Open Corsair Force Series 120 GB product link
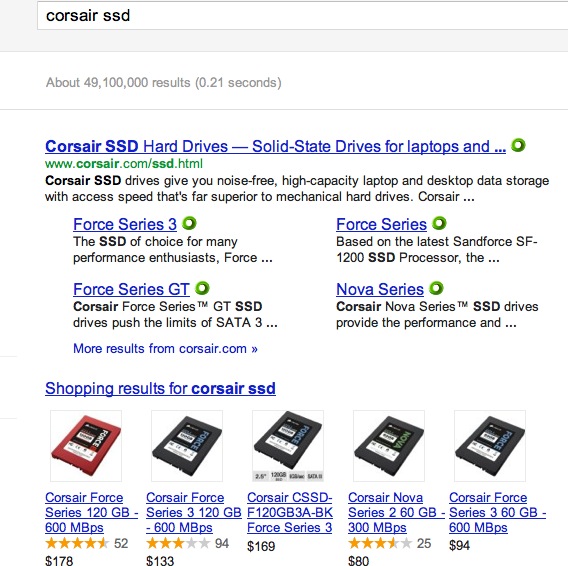The image size is (568, 566). pos(91,512)
